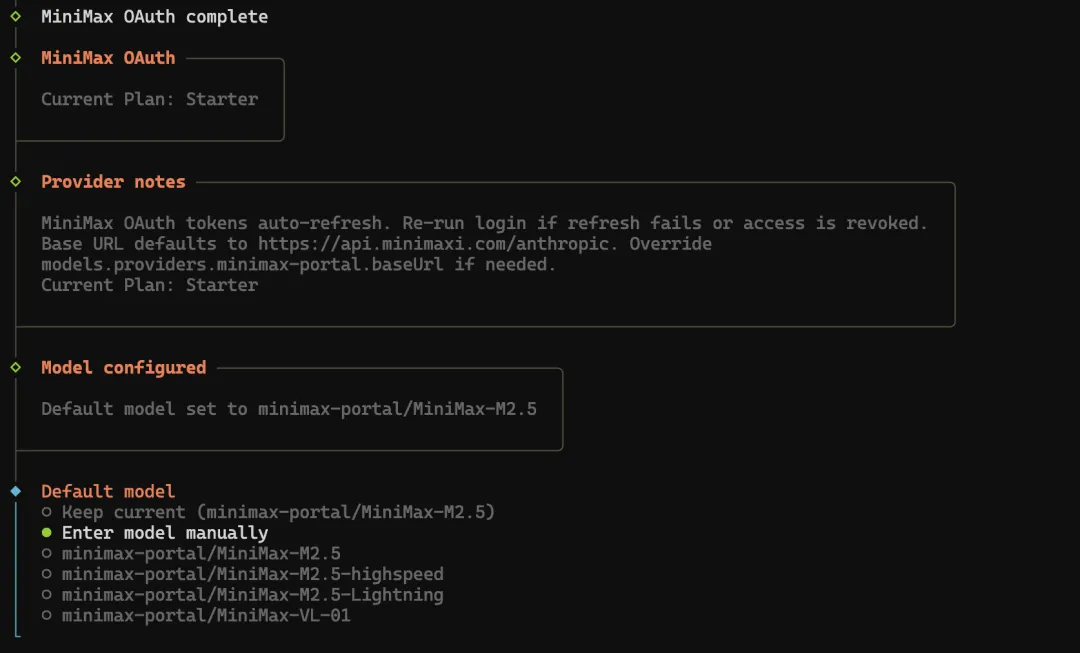Click diamond marker beside "MiniMax OAuth complete"
Screen dimensions: 1080x653
click(15, 16)
